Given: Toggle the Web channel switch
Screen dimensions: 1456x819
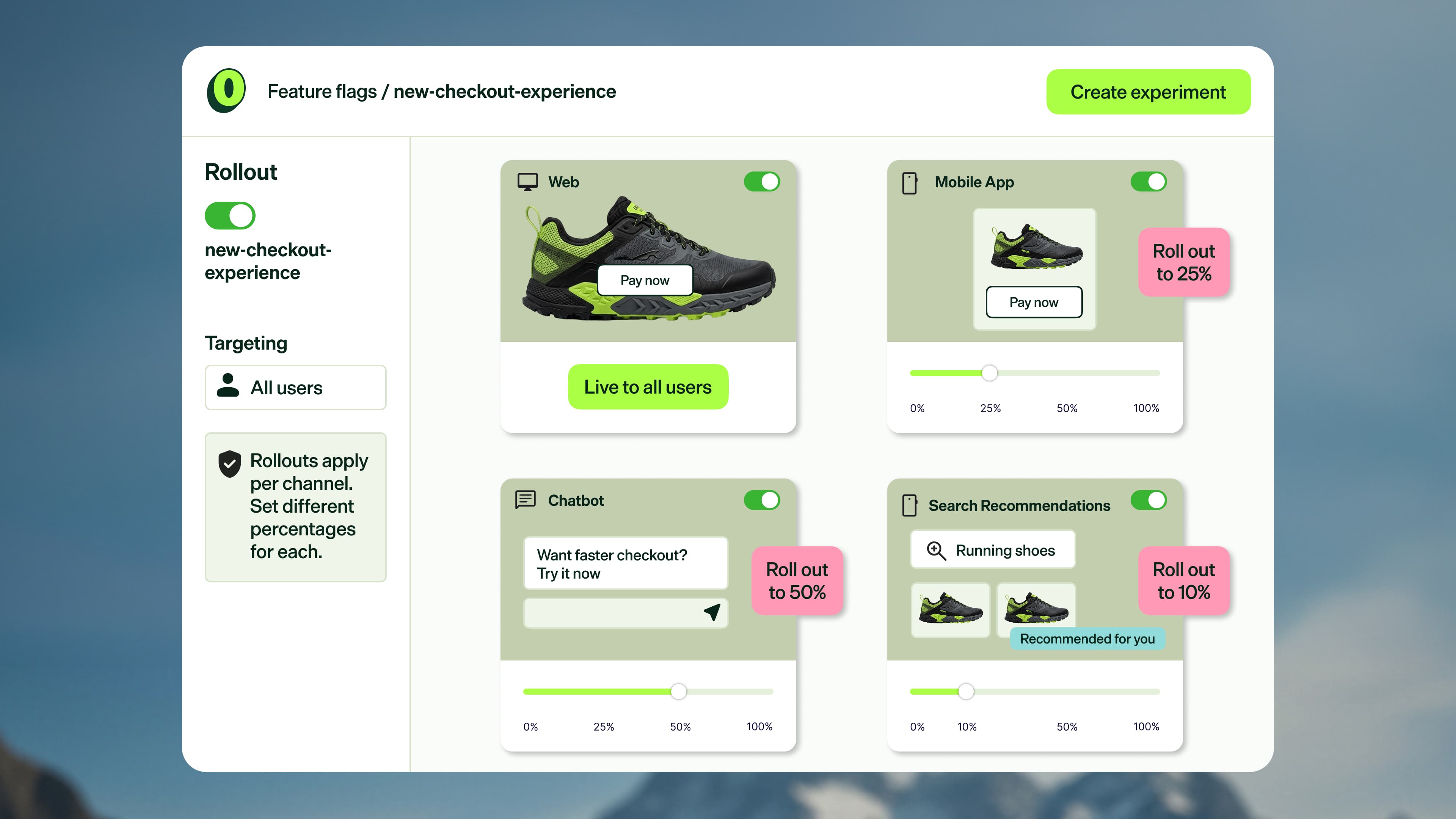Looking at the screenshot, I should (x=761, y=182).
